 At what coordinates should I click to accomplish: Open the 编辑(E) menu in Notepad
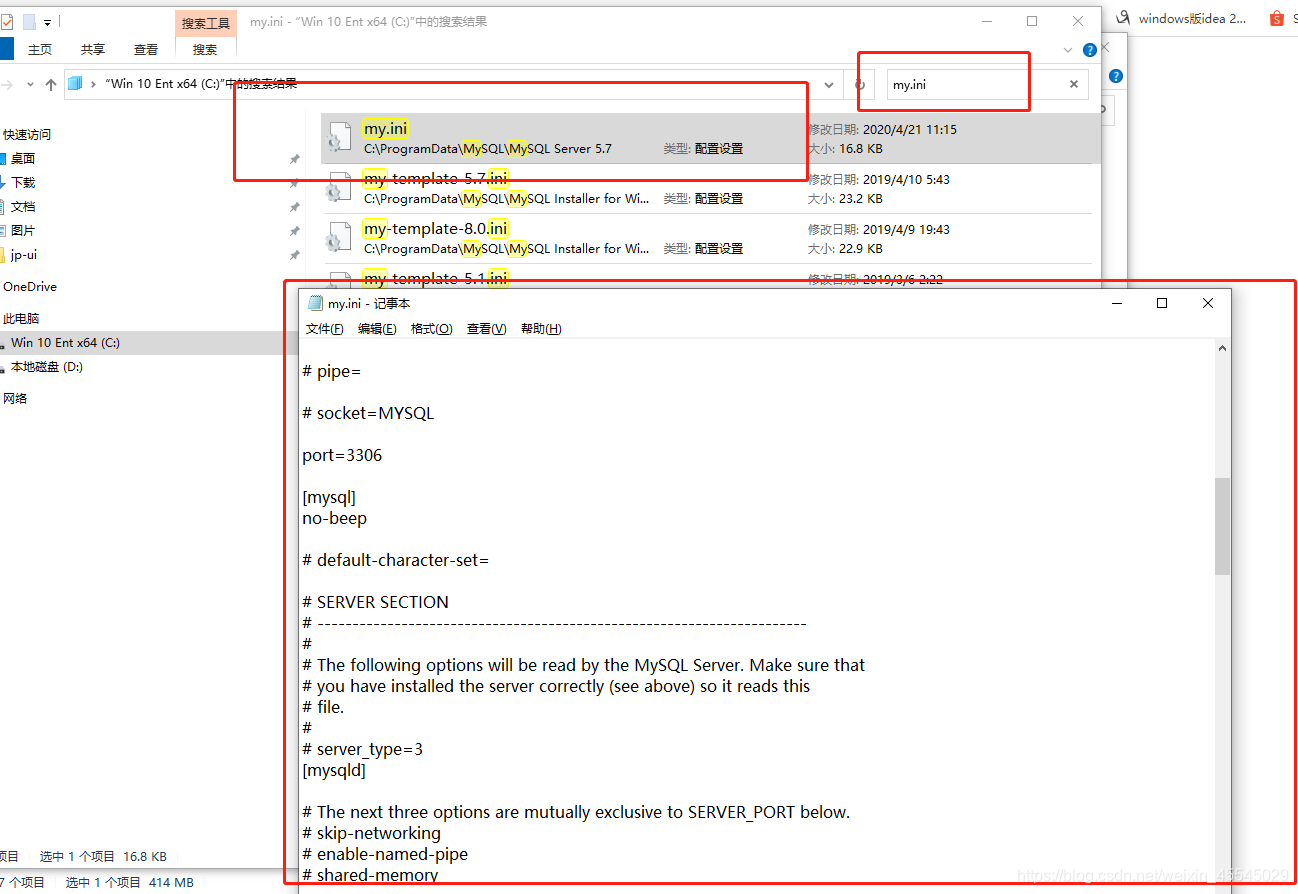click(x=377, y=328)
